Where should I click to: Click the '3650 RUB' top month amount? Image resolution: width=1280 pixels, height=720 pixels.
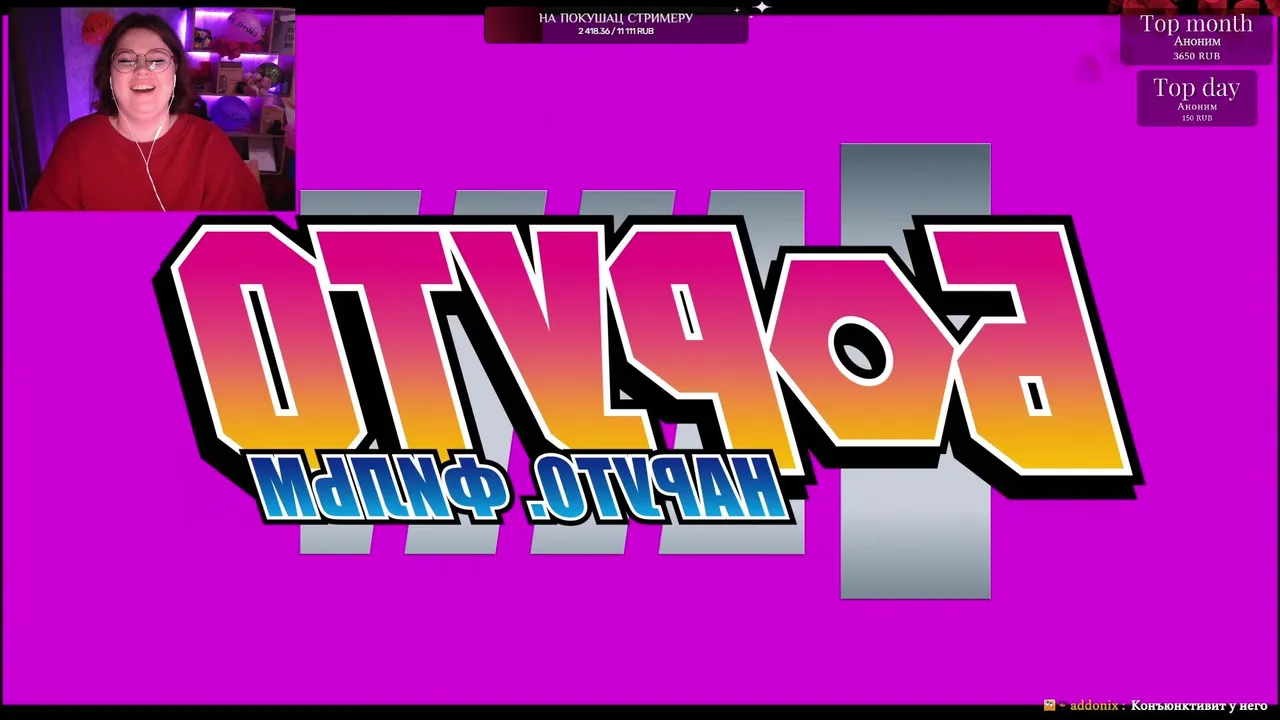pyautogui.click(x=1196, y=56)
